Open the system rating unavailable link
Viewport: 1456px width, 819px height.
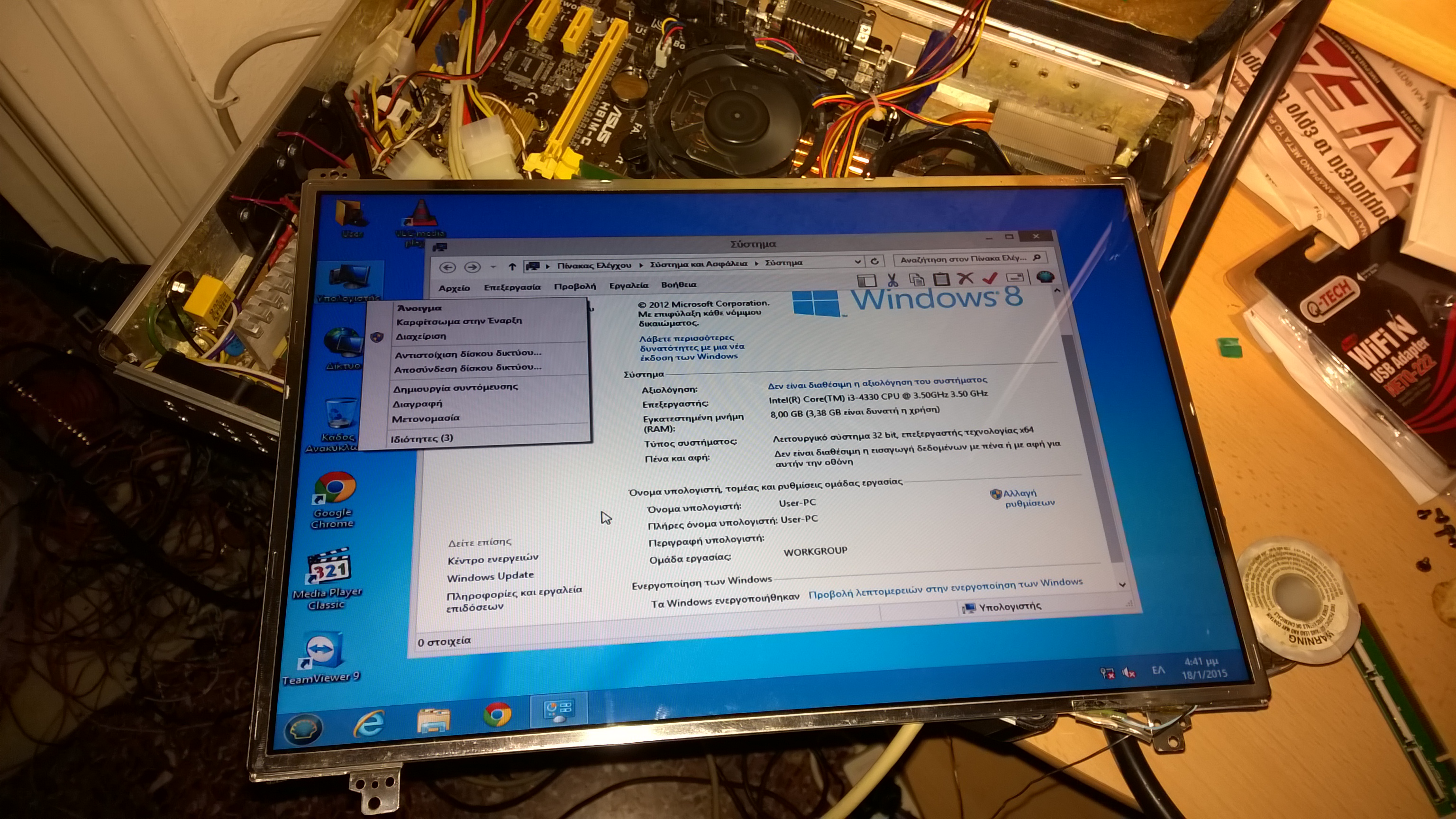[877, 383]
